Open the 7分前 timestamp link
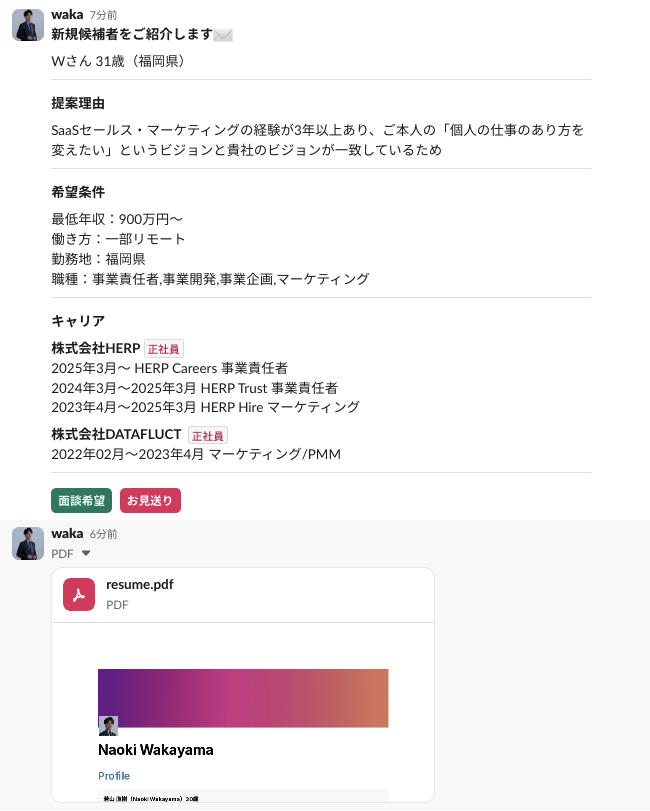The width and height of the screenshot is (650, 811). click(103, 16)
